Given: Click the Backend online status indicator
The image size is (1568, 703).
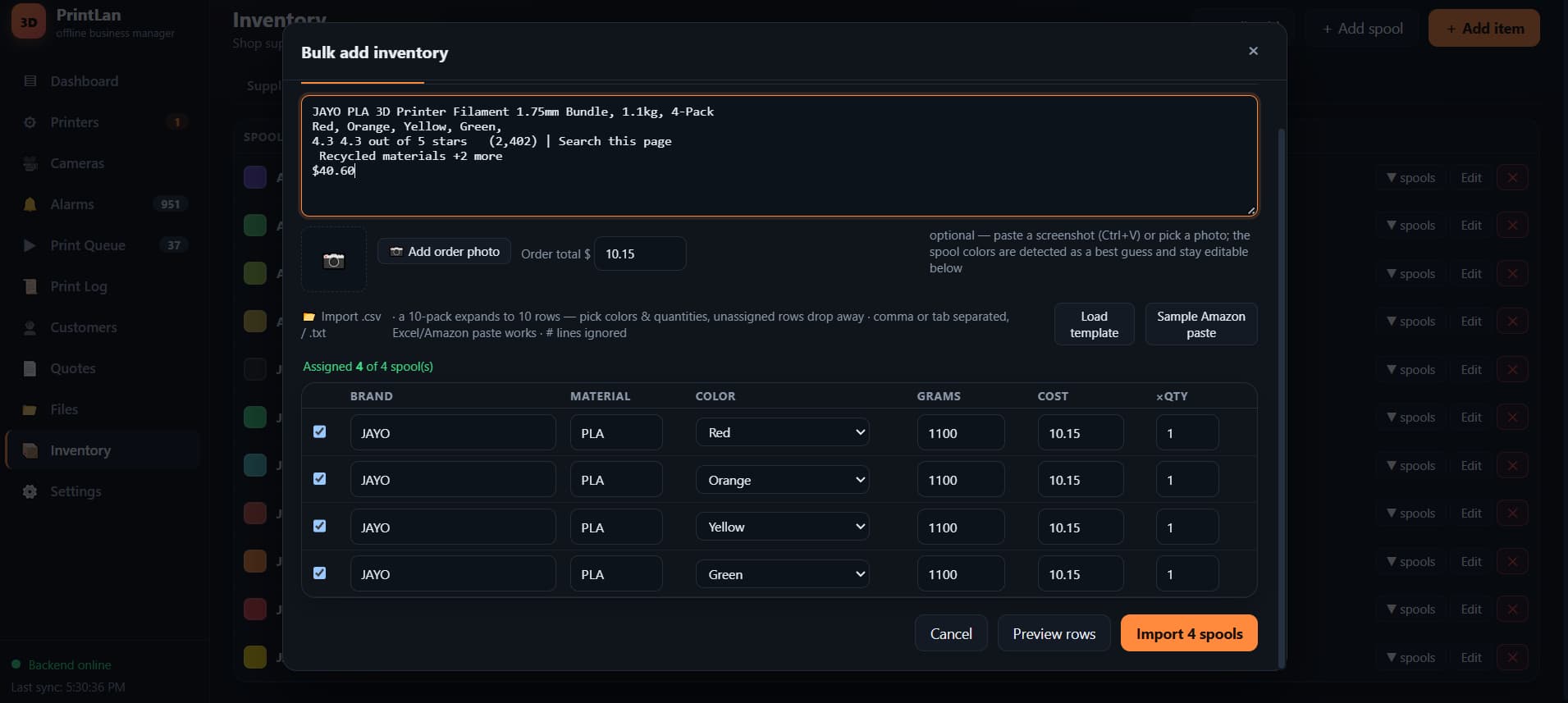Looking at the screenshot, I should 62,664.
